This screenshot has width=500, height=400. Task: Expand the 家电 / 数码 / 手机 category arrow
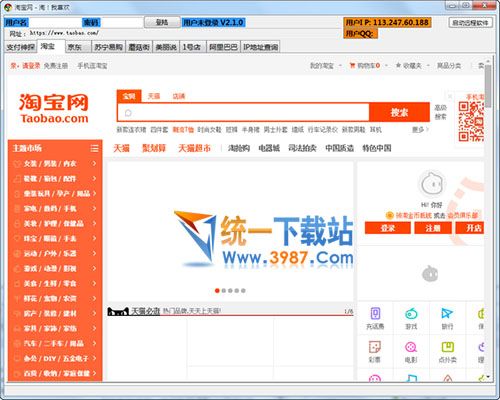click(x=94, y=208)
